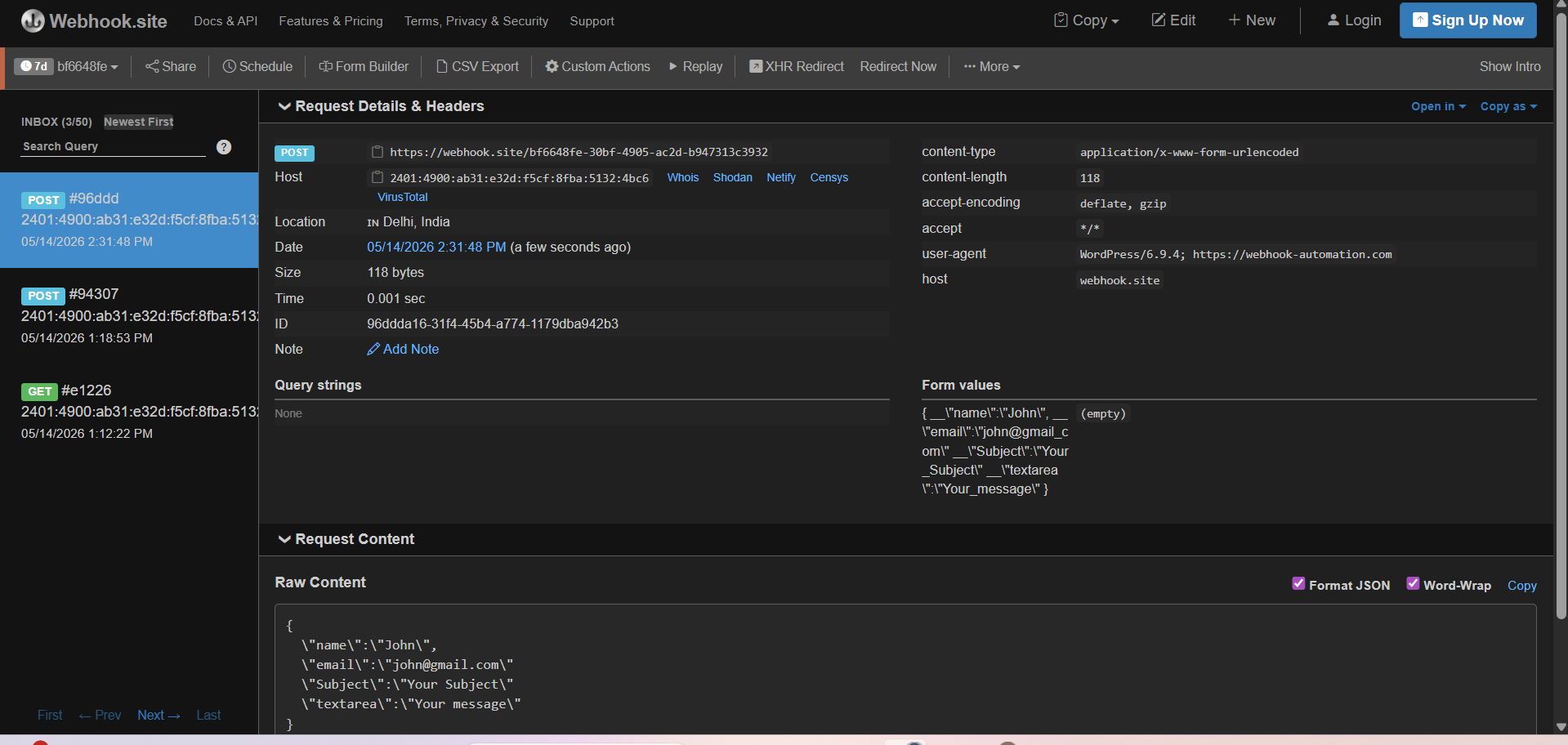Copy the host IP via clipboard icon
This screenshot has height=745, width=1568.
(377, 177)
